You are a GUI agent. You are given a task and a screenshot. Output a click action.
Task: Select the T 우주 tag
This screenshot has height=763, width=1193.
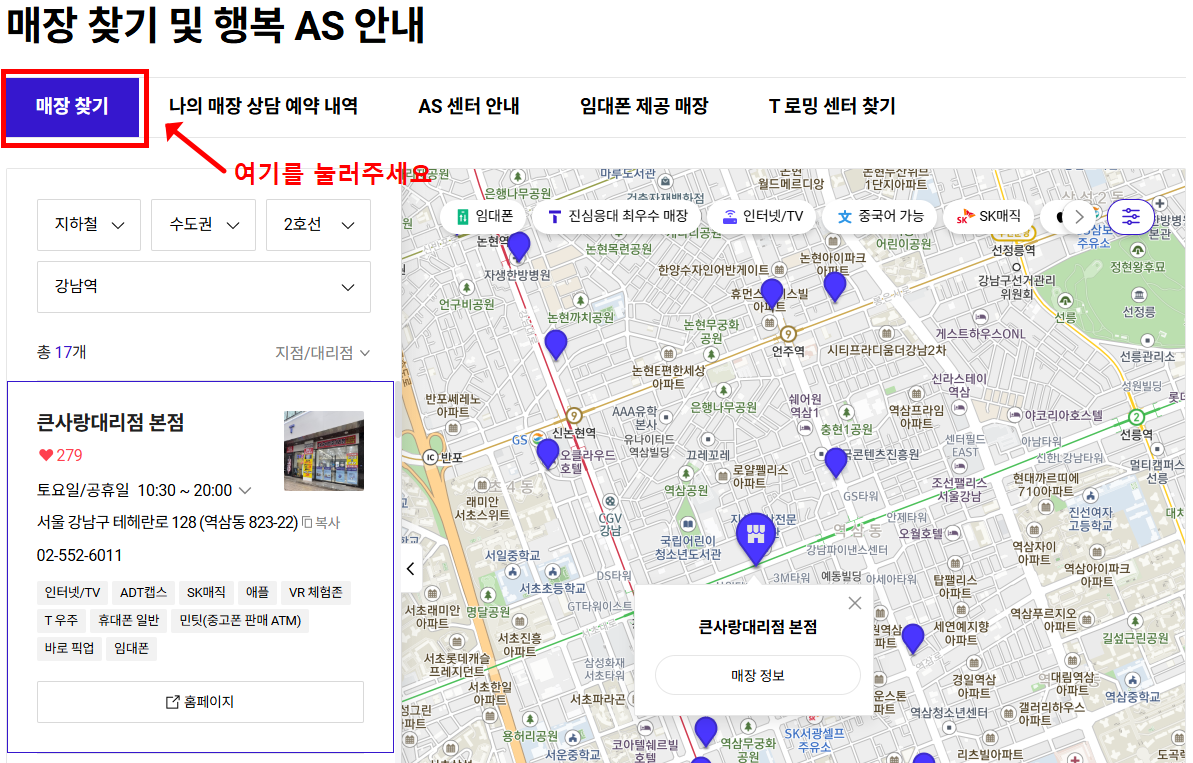coord(61,621)
